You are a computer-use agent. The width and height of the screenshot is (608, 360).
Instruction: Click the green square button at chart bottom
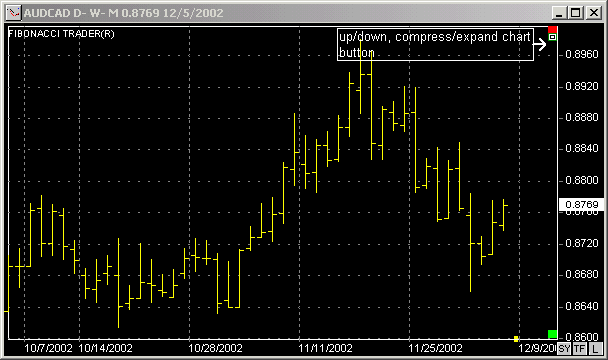pos(553,334)
